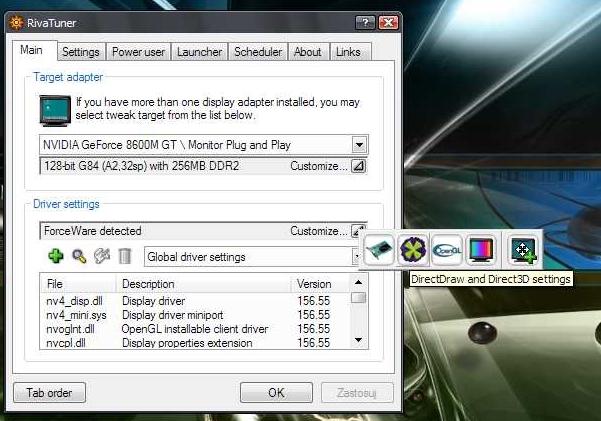This screenshot has height=421, width=601.
Task: Select the nv4_disp.dll row
Action: [195, 301]
